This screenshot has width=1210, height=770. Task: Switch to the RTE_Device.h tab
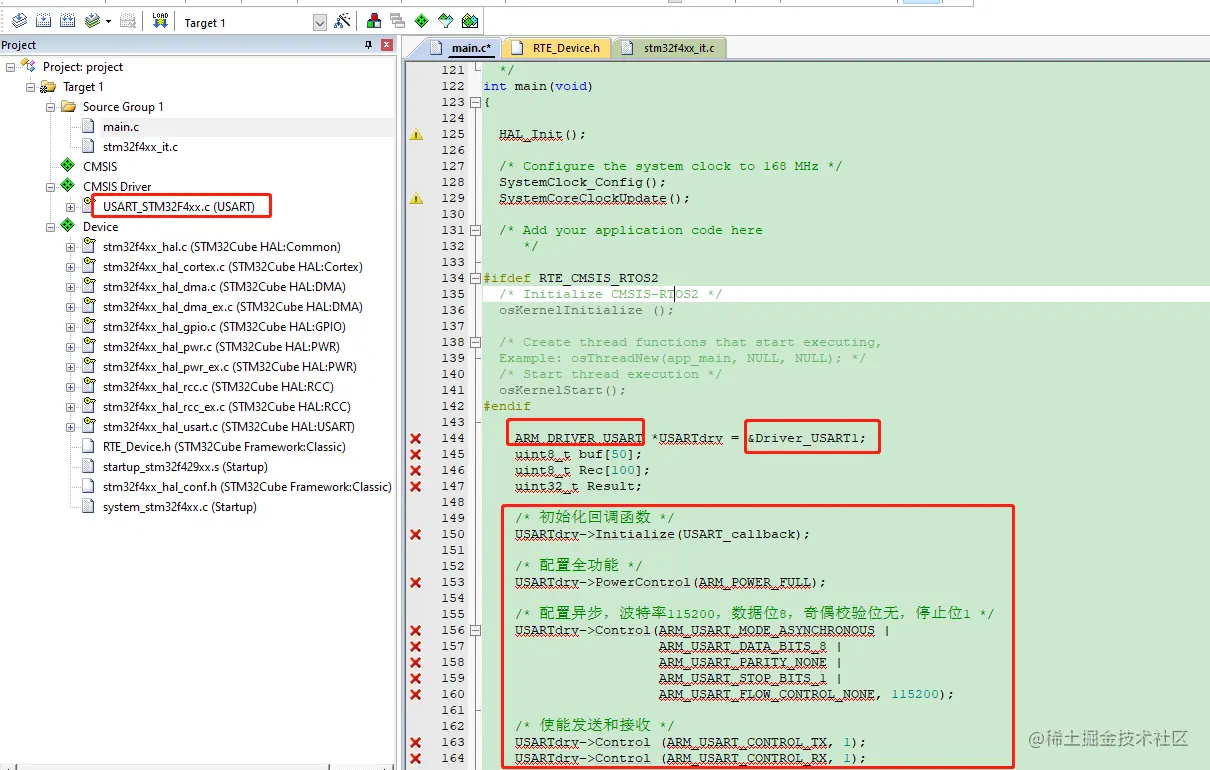[x=556, y=47]
